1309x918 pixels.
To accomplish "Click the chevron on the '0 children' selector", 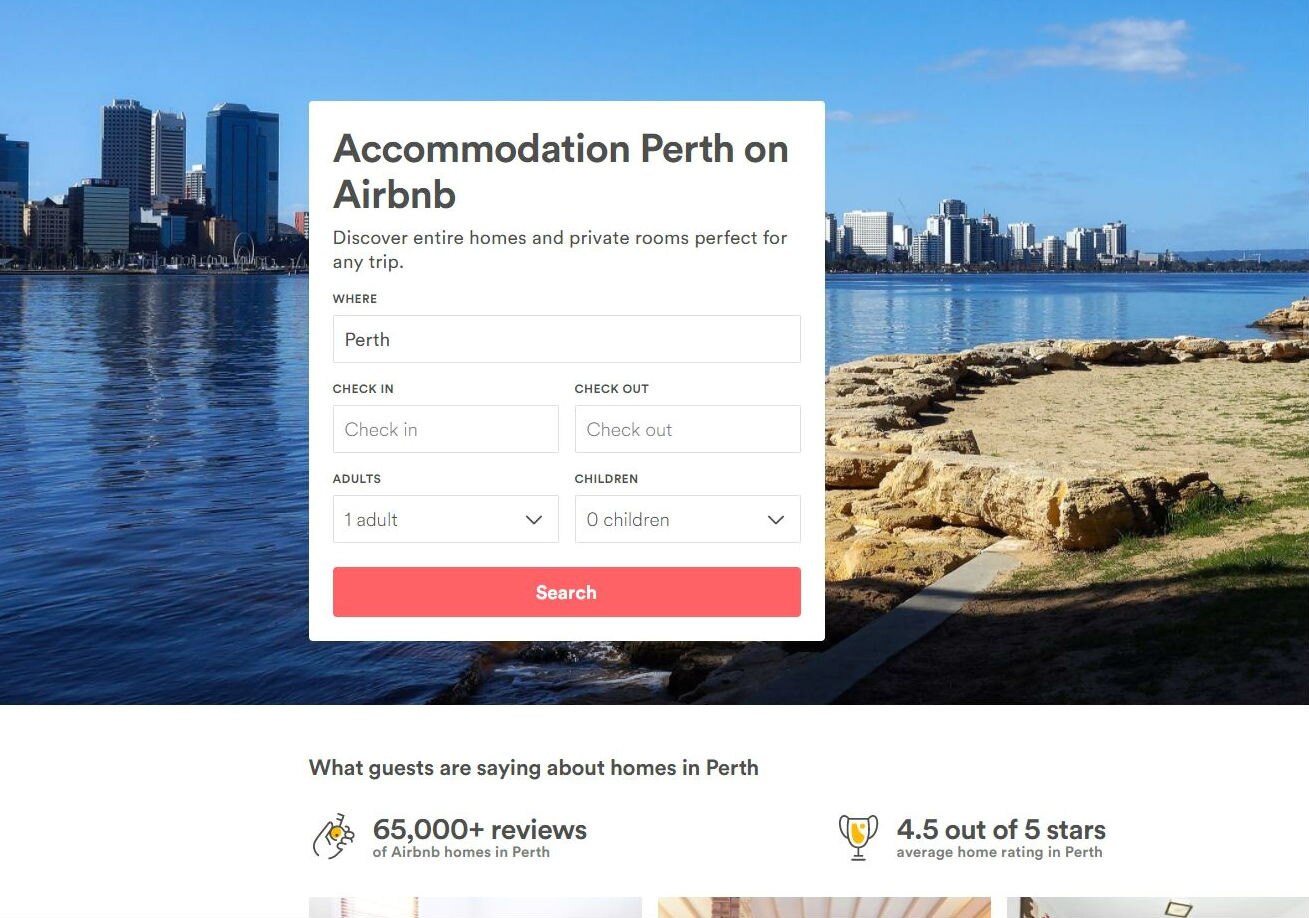I will (x=774, y=519).
